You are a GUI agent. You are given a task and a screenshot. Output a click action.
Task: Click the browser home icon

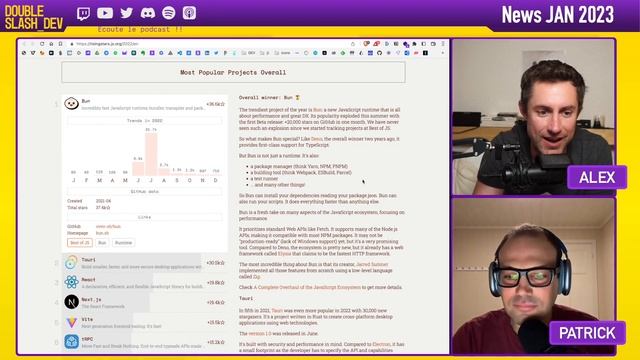pyautogui.click(x=51, y=44)
